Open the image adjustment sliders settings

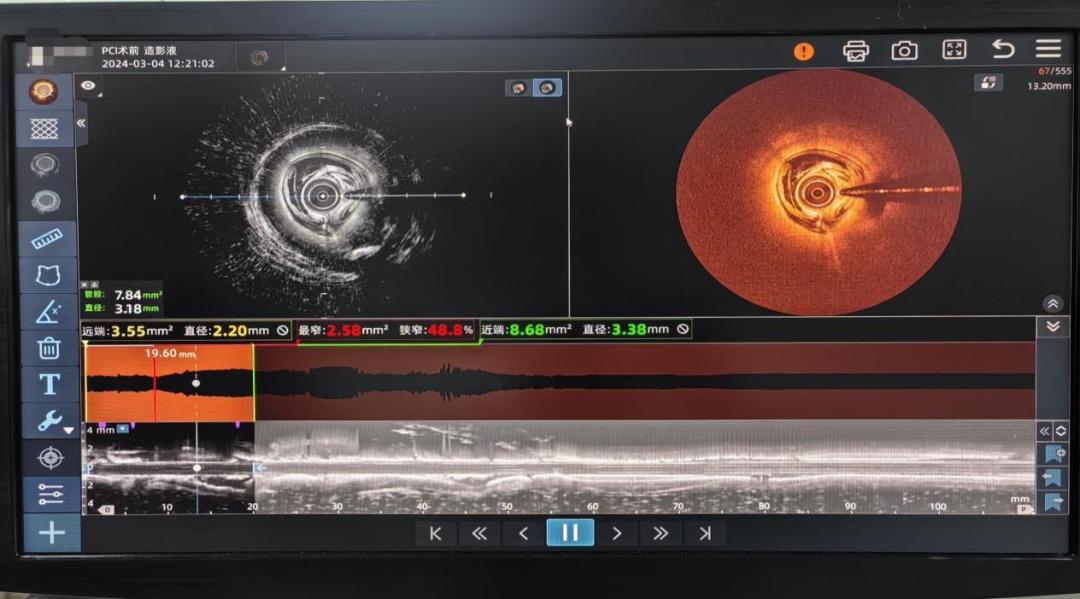51,495
